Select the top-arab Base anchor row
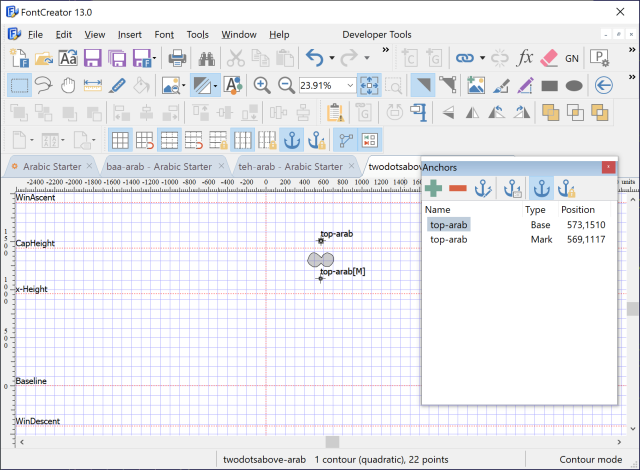The height and width of the screenshot is (470, 640). [449, 225]
